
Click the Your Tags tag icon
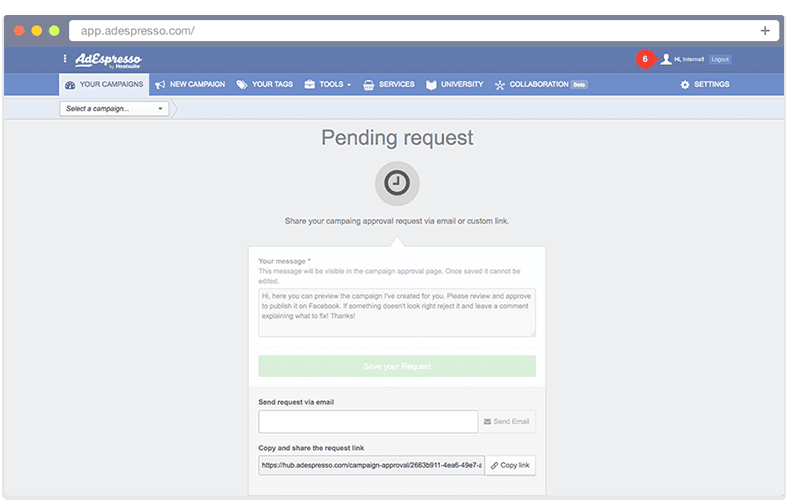(242, 85)
